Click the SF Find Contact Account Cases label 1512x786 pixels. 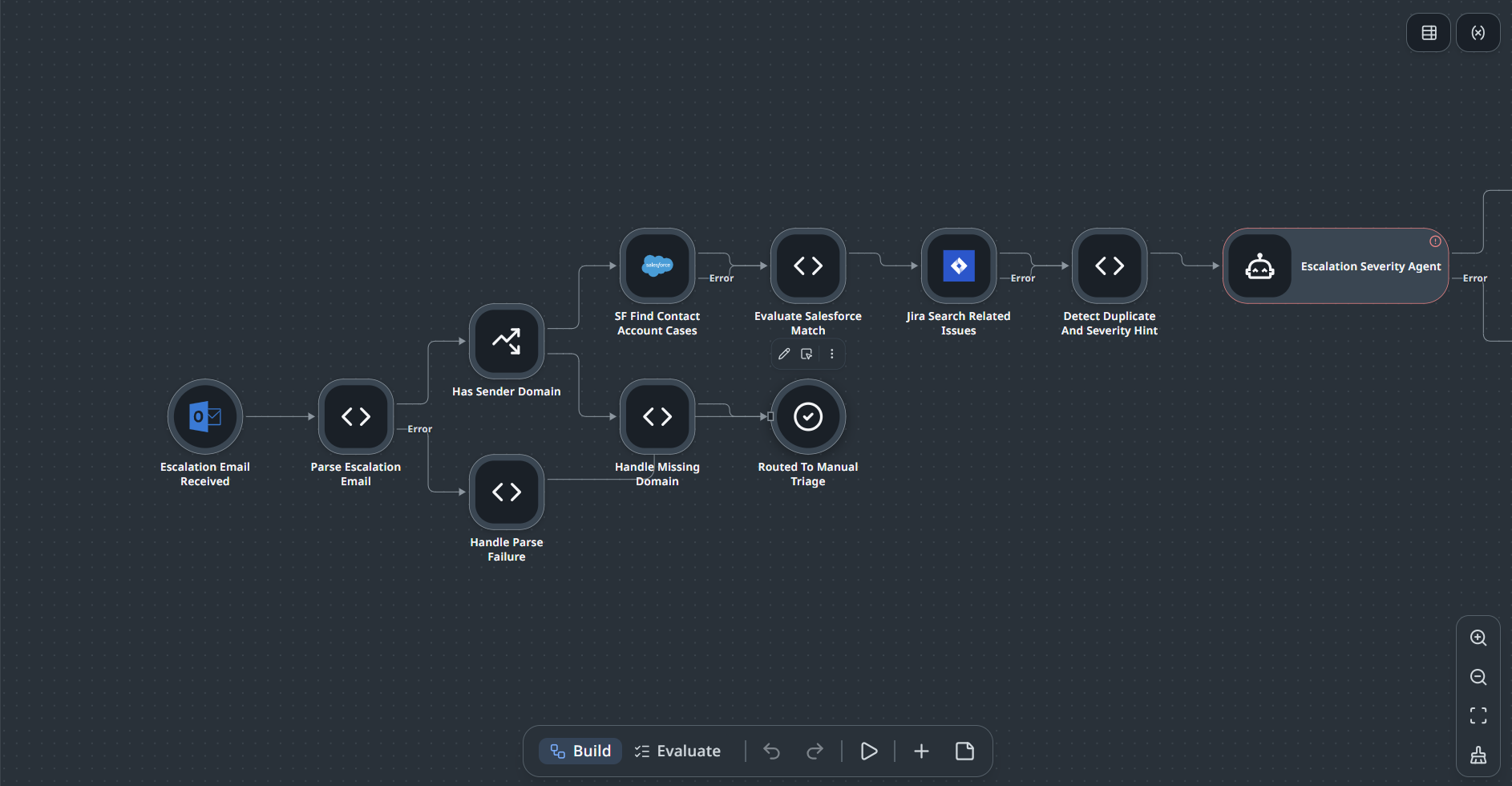coord(657,323)
